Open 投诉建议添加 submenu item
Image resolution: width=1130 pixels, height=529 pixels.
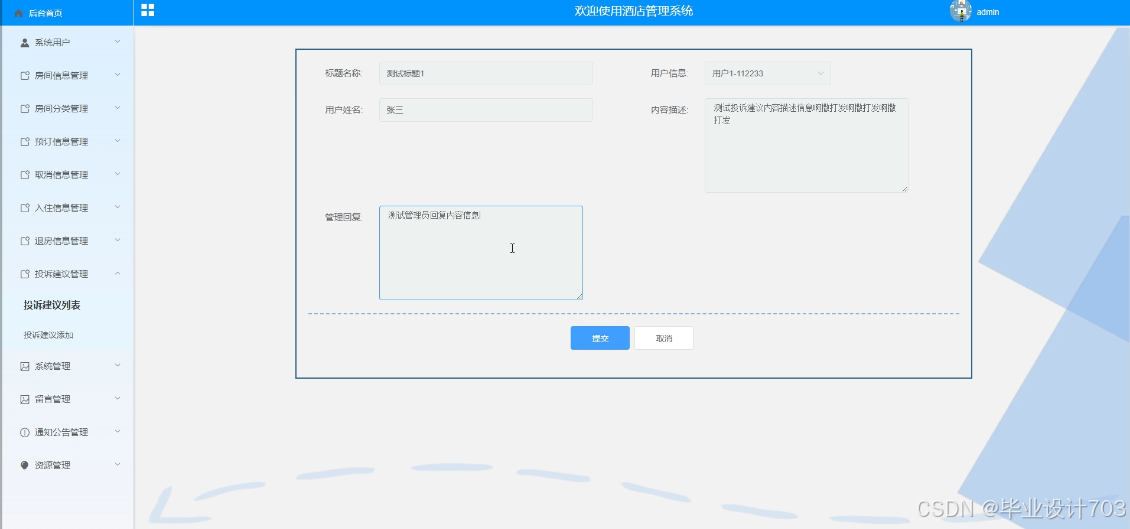click(x=48, y=335)
